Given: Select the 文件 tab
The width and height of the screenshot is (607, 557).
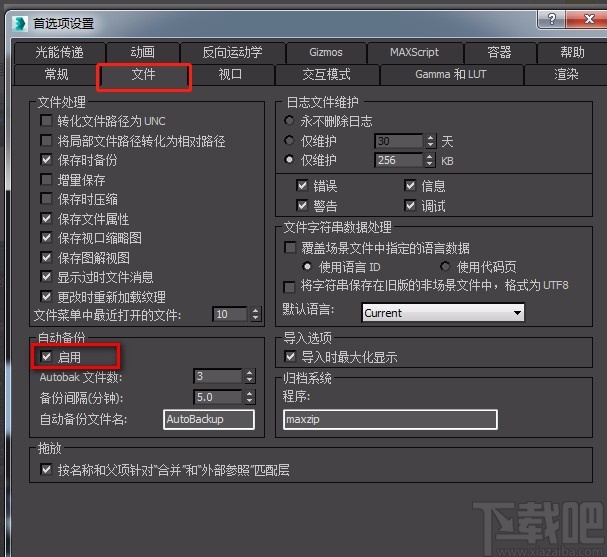Looking at the screenshot, I should pos(144,74).
